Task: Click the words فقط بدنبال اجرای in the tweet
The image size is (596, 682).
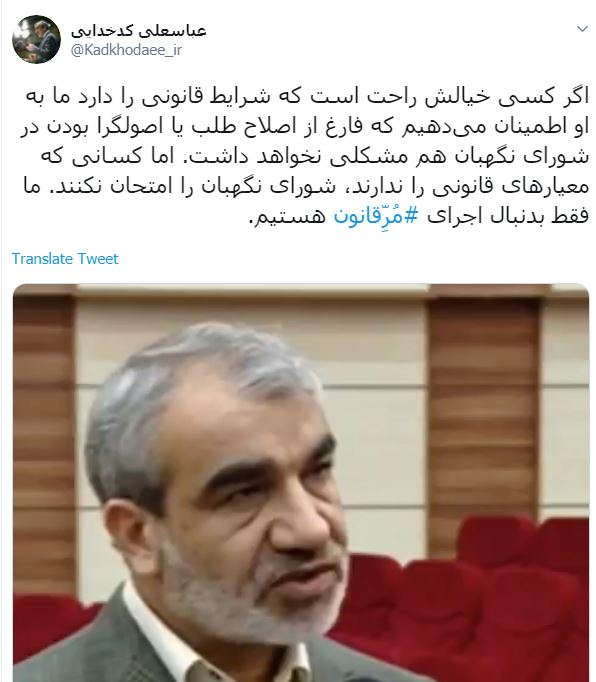Action: click(508, 216)
